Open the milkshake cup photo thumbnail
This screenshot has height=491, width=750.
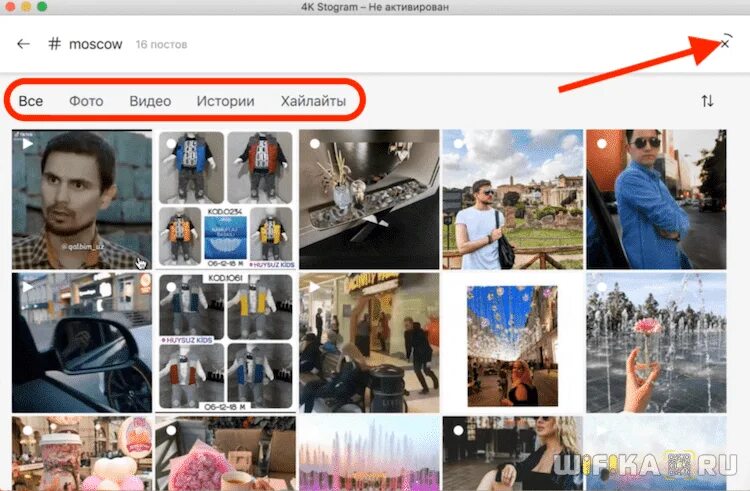click(x=82, y=453)
